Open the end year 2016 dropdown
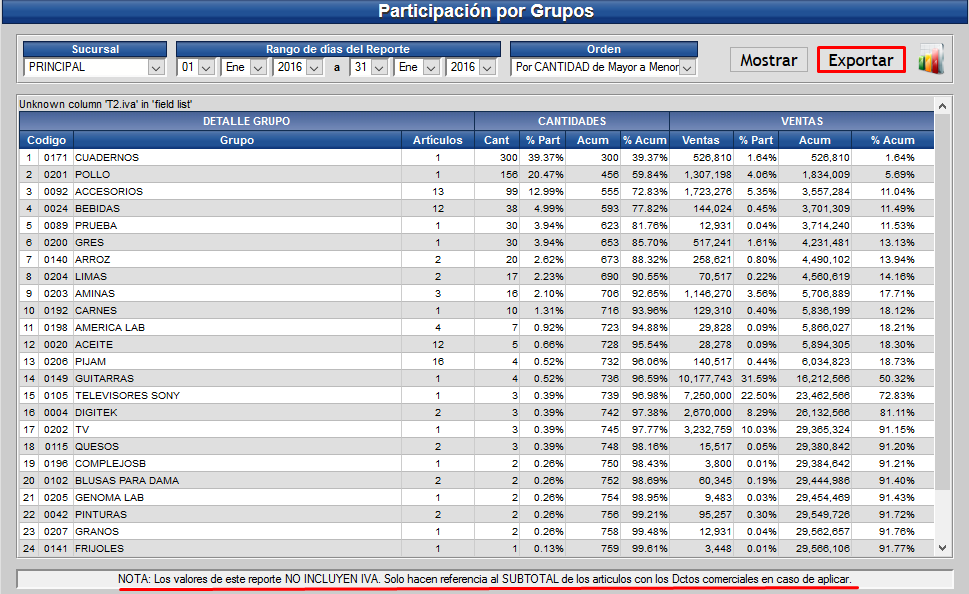The image size is (969, 594). (470, 67)
